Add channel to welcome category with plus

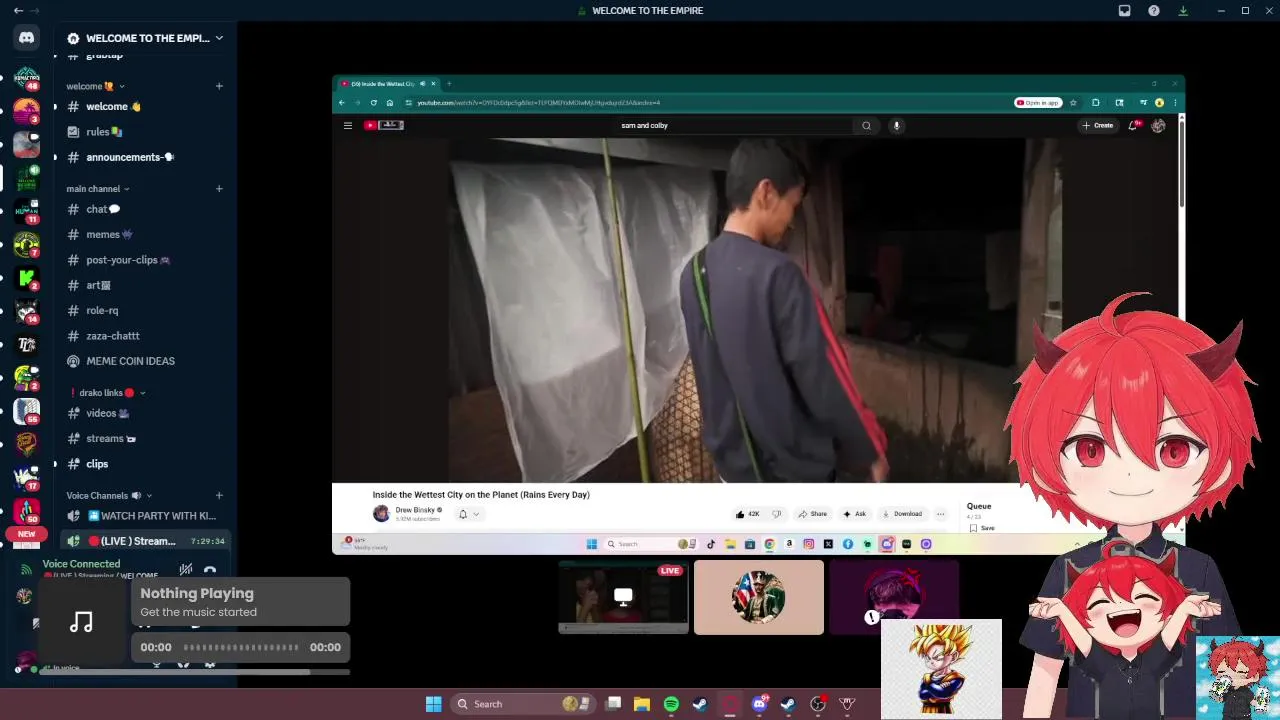[x=219, y=86]
